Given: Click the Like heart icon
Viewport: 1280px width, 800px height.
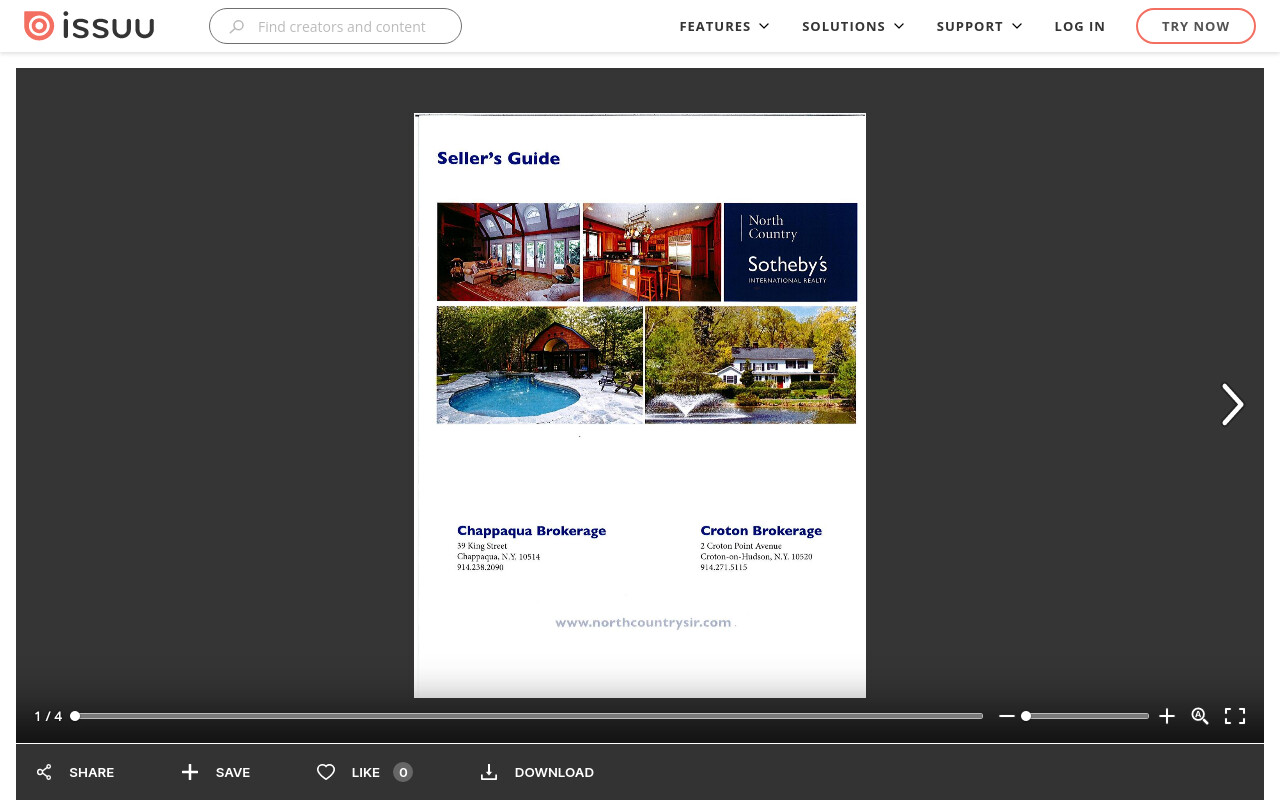Looking at the screenshot, I should tap(326, 772).
